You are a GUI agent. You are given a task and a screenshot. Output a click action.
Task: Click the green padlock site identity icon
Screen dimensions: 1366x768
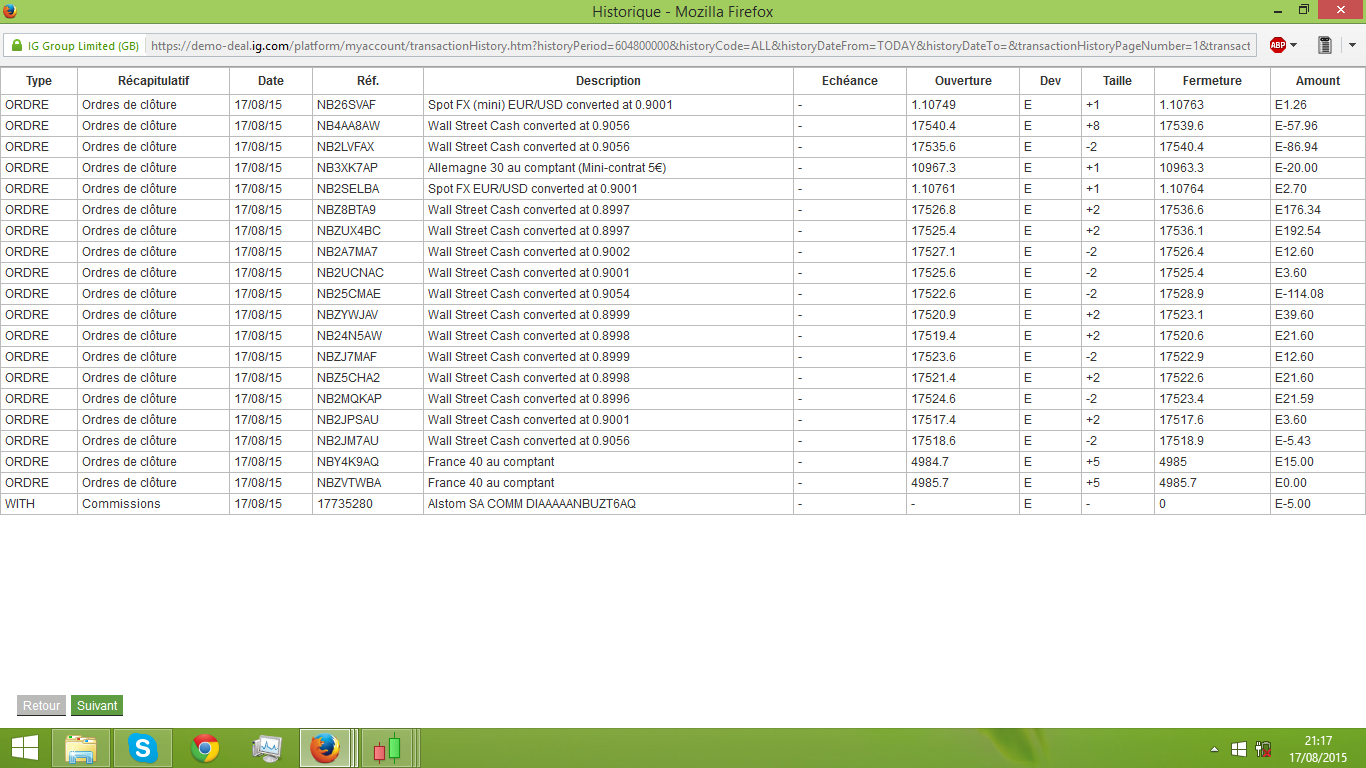tap(15, 46)
